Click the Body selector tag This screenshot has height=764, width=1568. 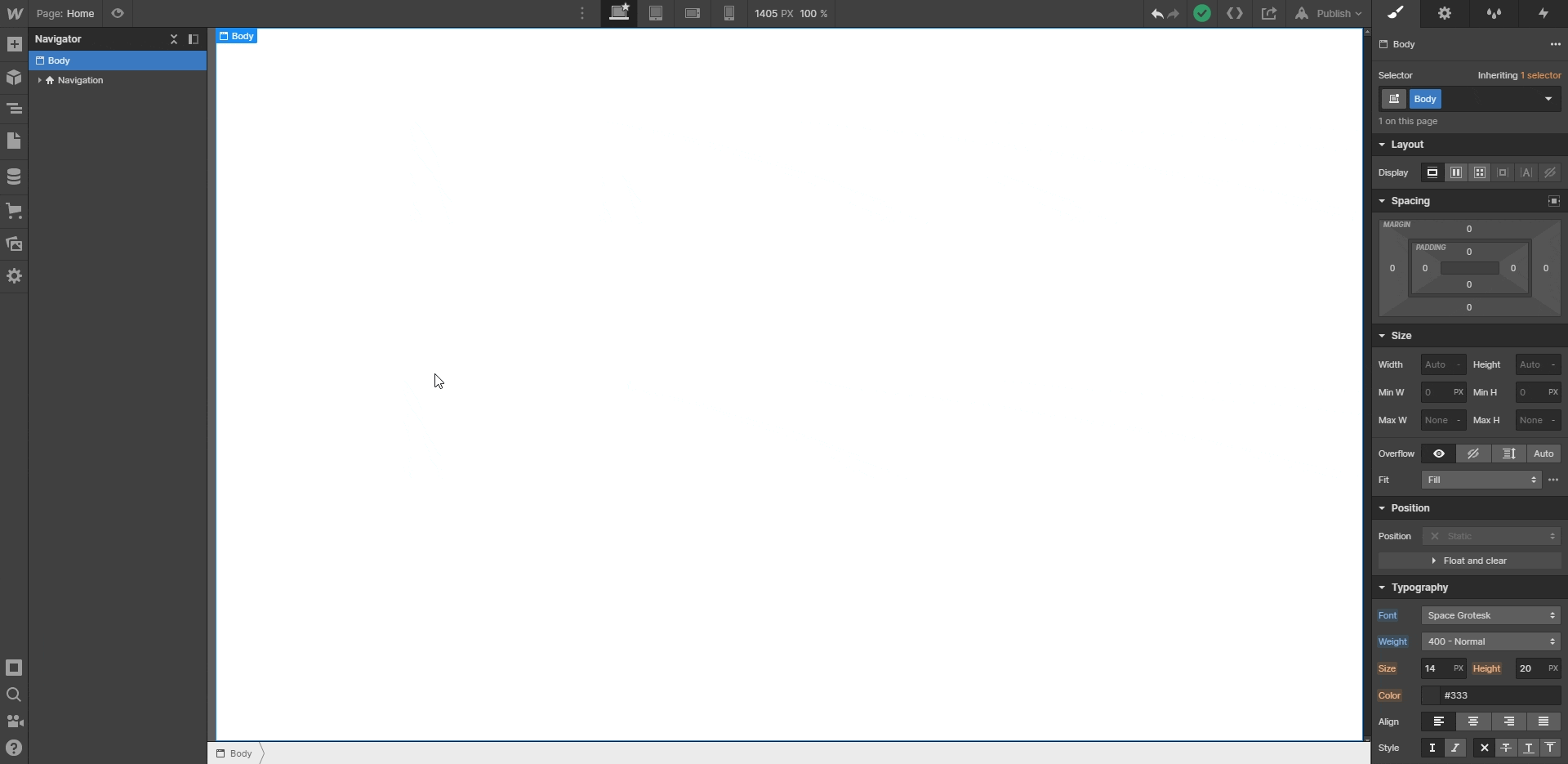pyautogui.click(x=1425, y=99)
